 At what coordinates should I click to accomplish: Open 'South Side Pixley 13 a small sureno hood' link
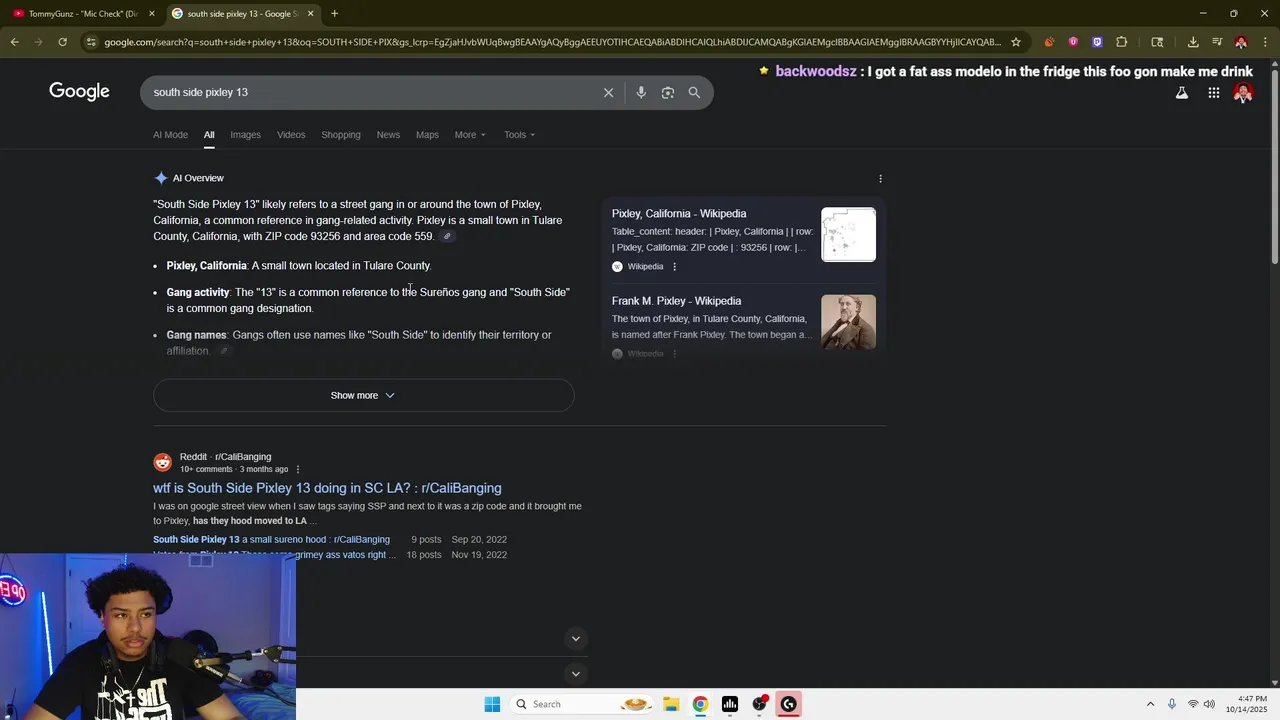271,540
